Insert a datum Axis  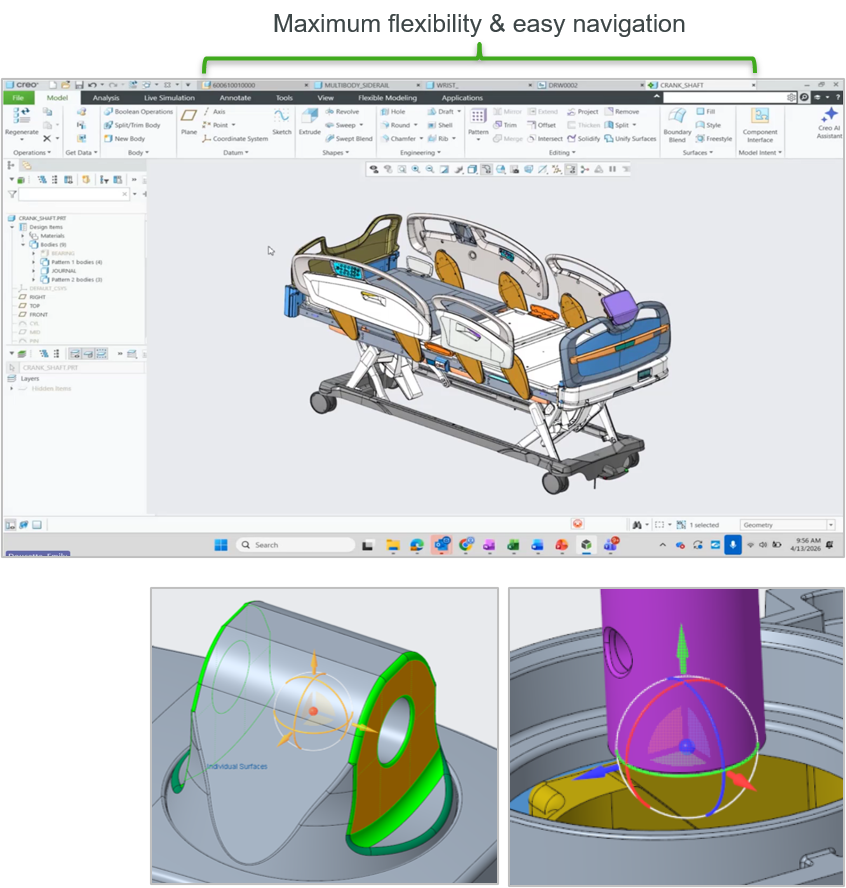pos(214,112)
